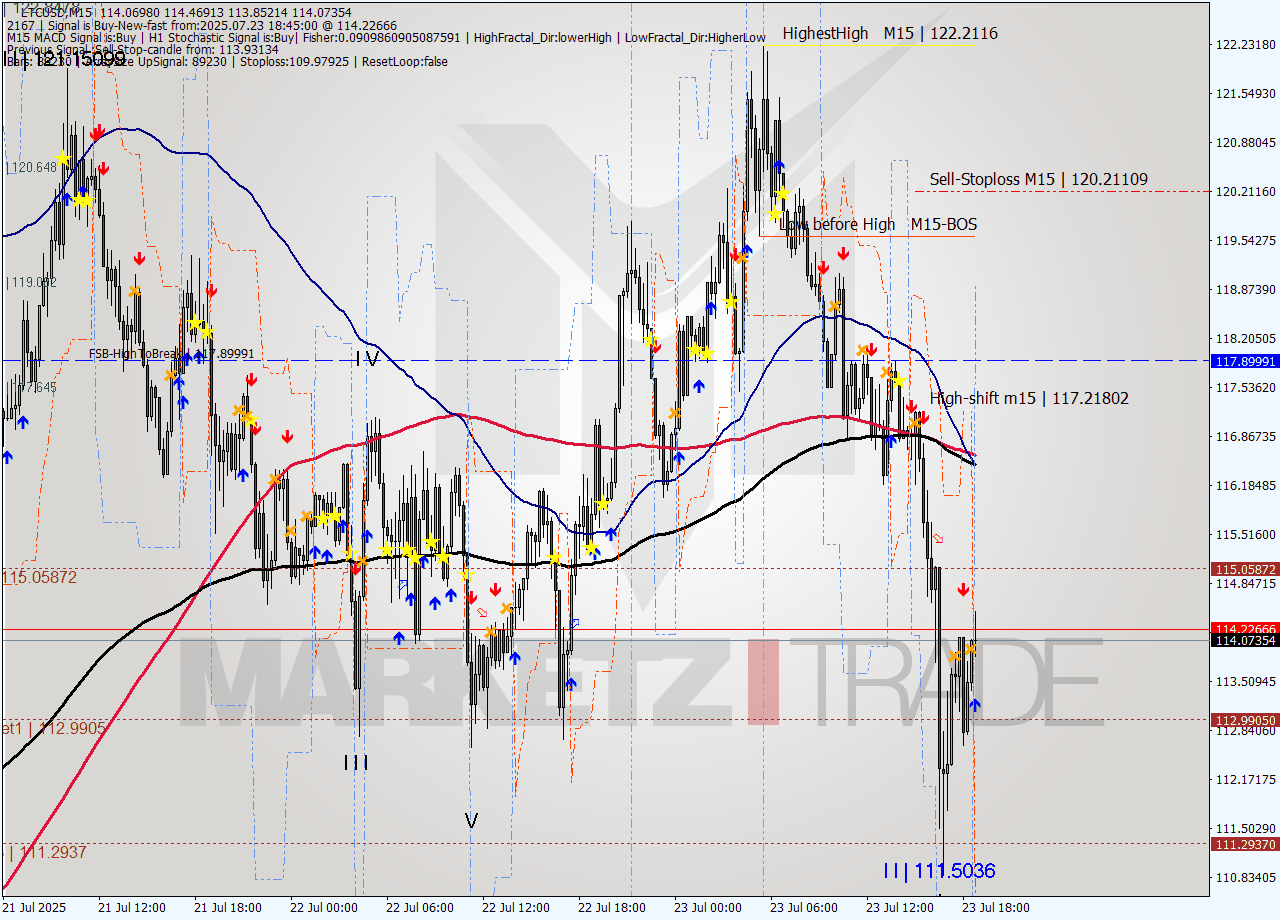
Task: Click the Elliott wave V label on the chart
Action: point(470,819)
